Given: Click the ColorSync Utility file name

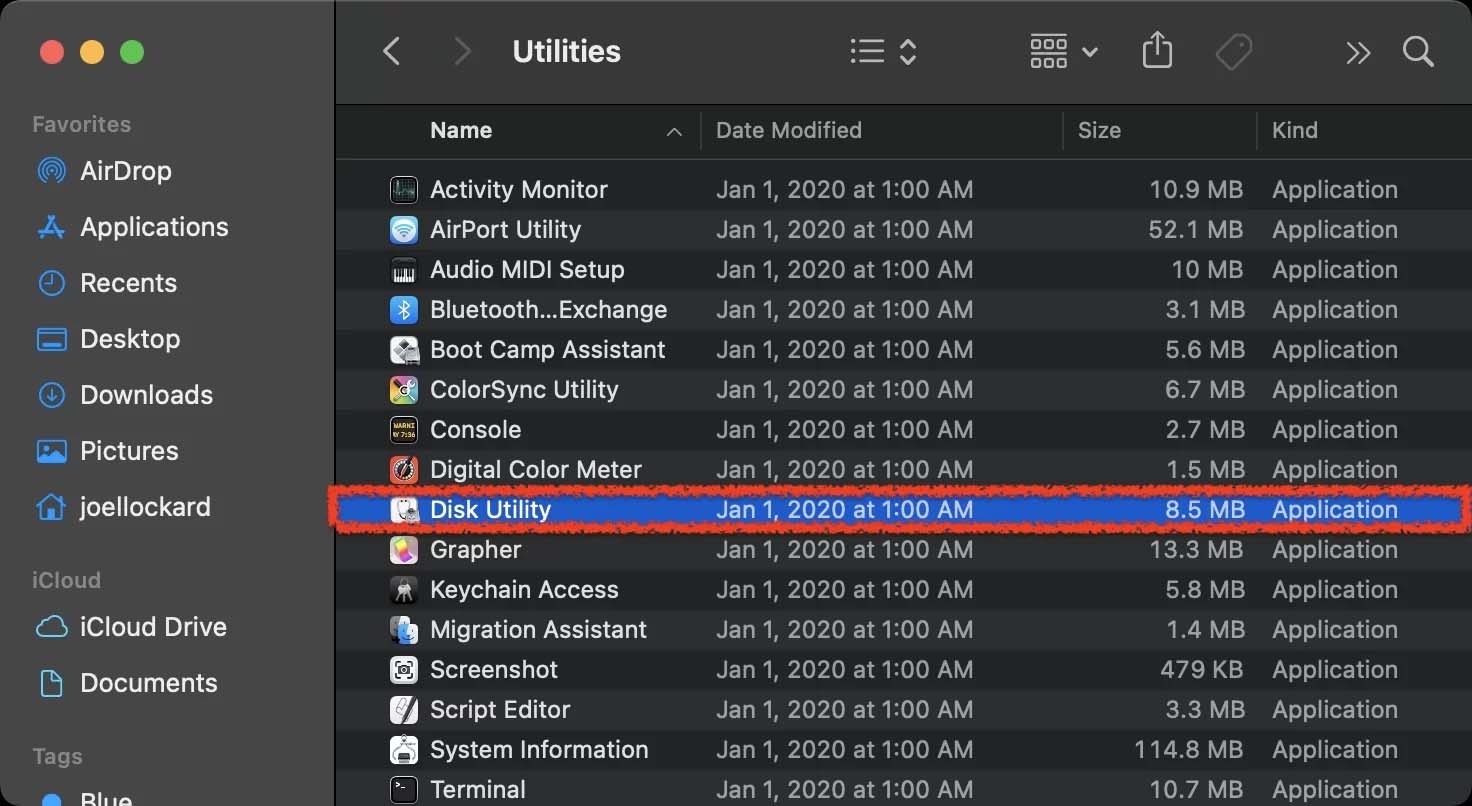Looking at the screenshot, I should click(x=524, y=389).
